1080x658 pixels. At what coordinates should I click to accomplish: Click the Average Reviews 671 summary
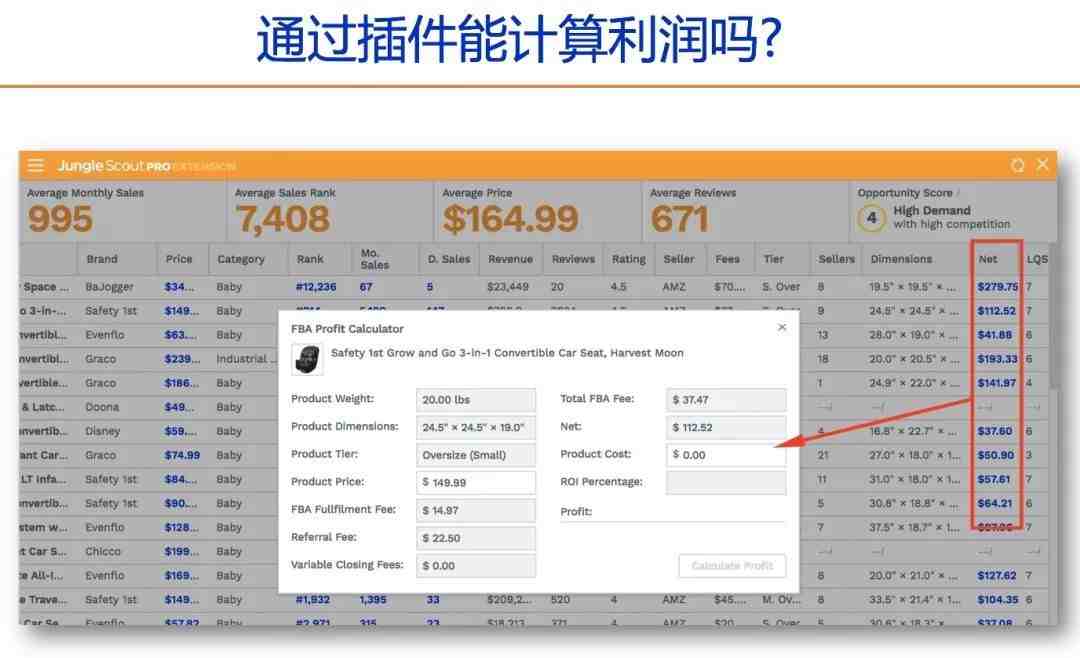(679, 219)
